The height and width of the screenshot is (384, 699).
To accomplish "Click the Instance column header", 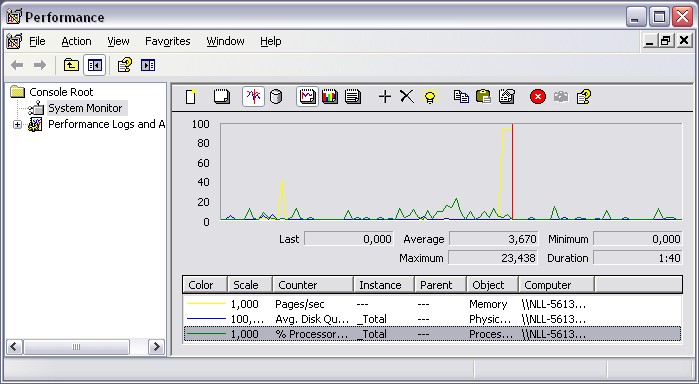I will point(384,285).
